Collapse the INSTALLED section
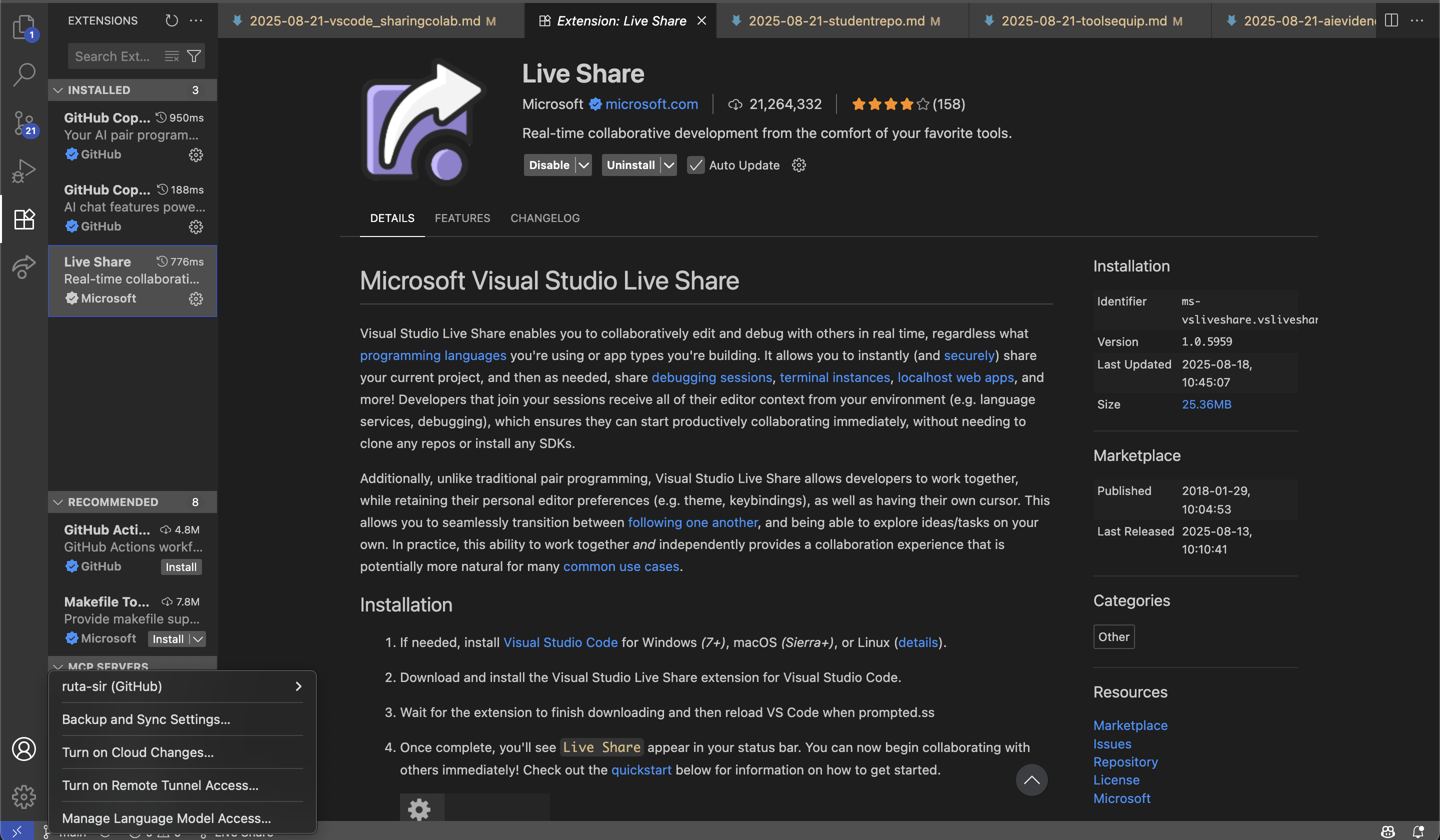 point(132,89)
